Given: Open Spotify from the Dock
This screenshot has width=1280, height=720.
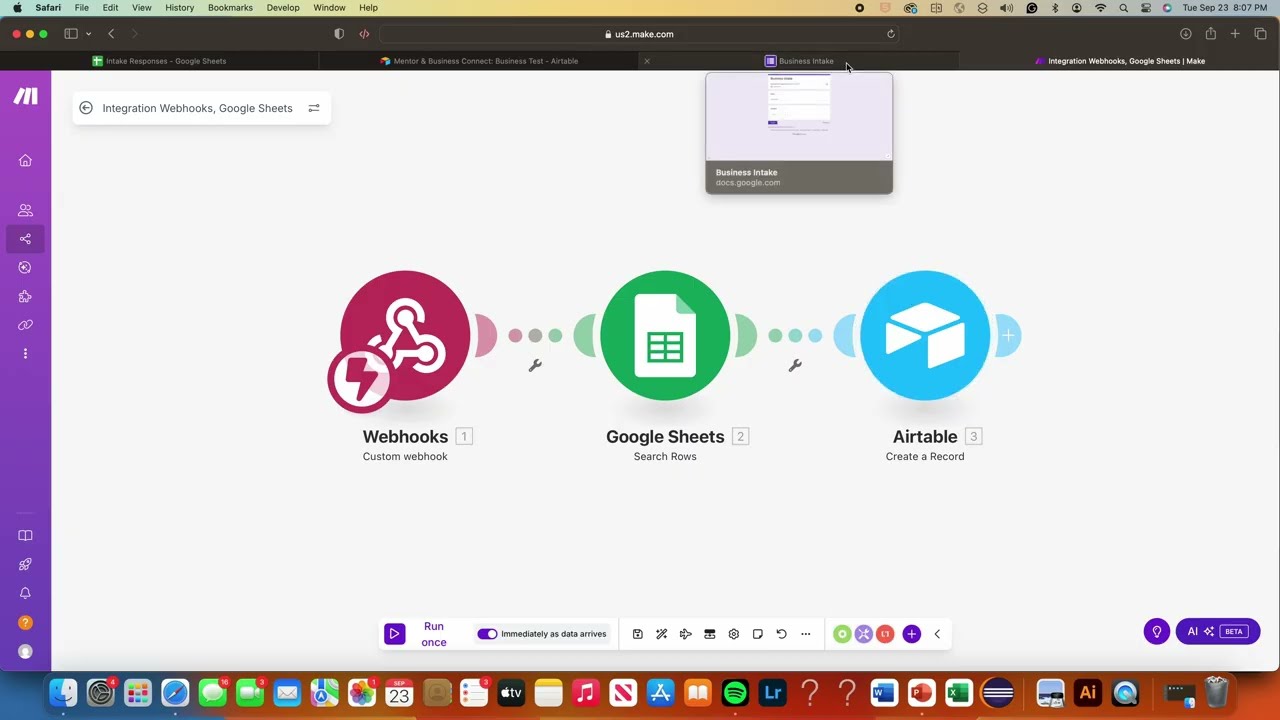Looking at the screenshot, I should click(x=735, y=692).
